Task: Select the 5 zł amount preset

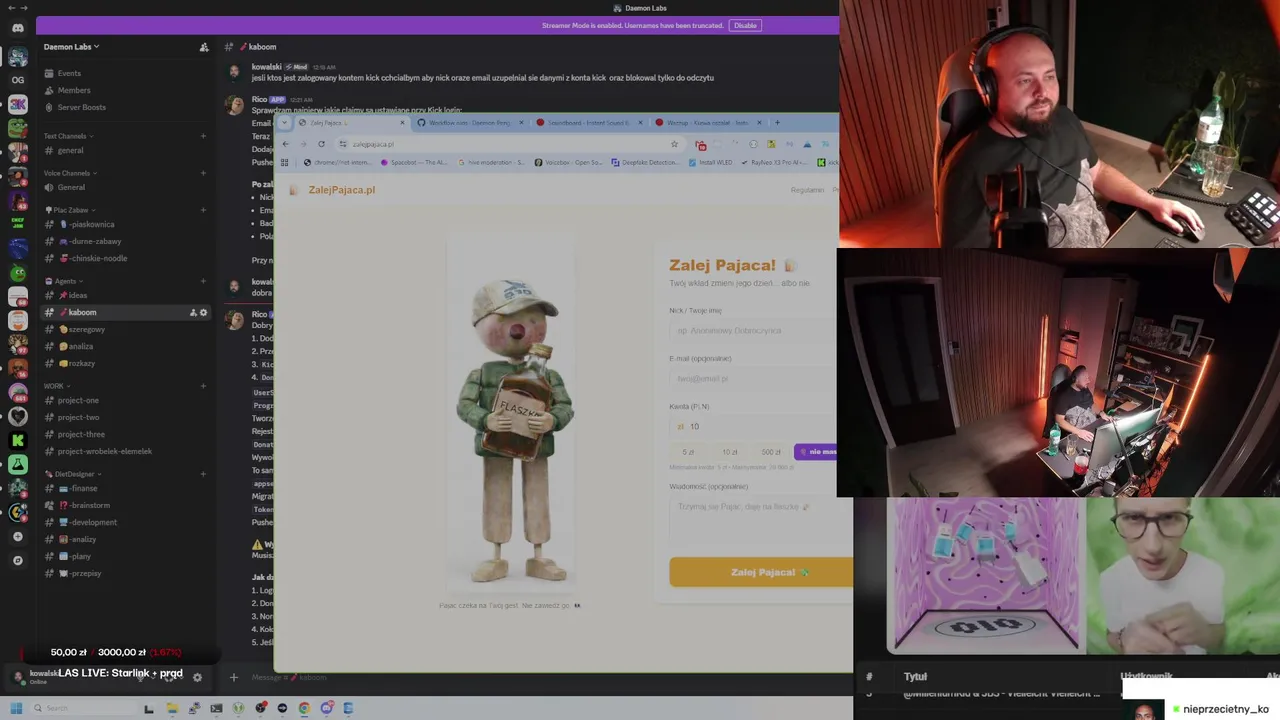Action: (688, 452)
